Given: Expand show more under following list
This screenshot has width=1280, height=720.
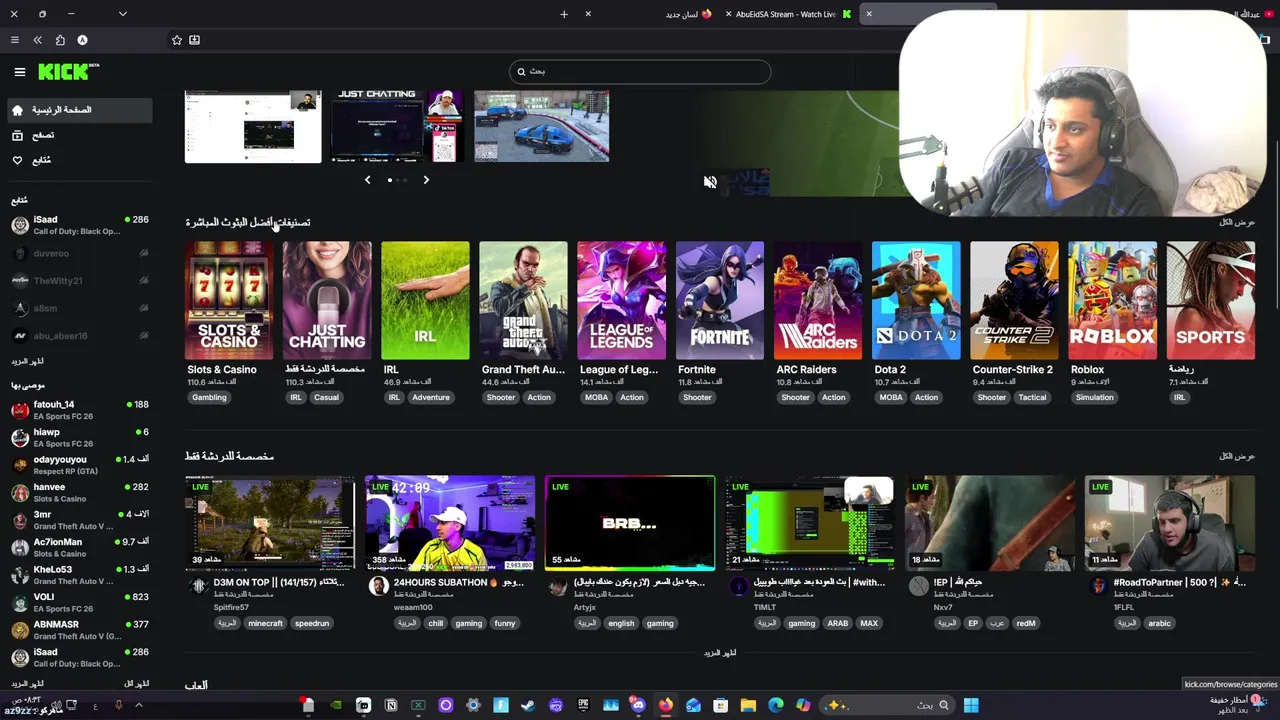Looking at the screenshot, I should (x=27, y=361).
